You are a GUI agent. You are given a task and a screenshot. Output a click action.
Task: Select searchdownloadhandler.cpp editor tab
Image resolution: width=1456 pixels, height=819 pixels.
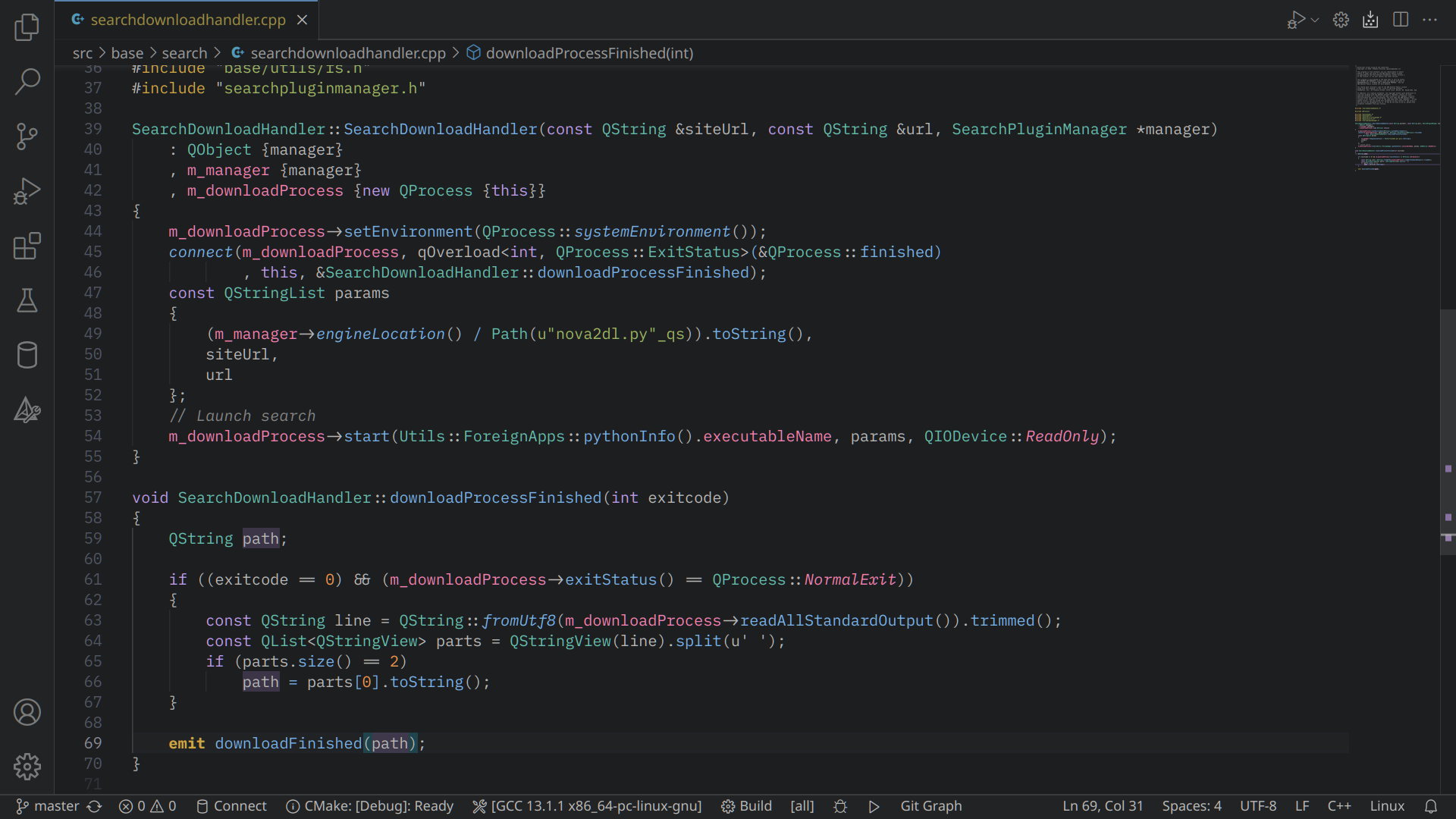[187, 20]
